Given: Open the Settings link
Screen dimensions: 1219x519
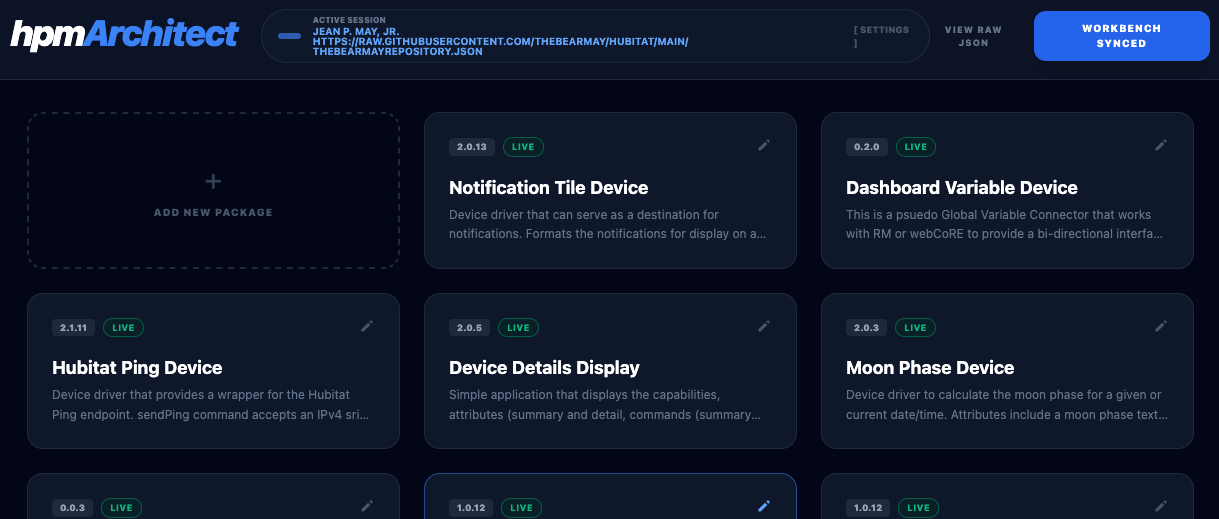Looking at the screenshot, I should click(881, 36).
